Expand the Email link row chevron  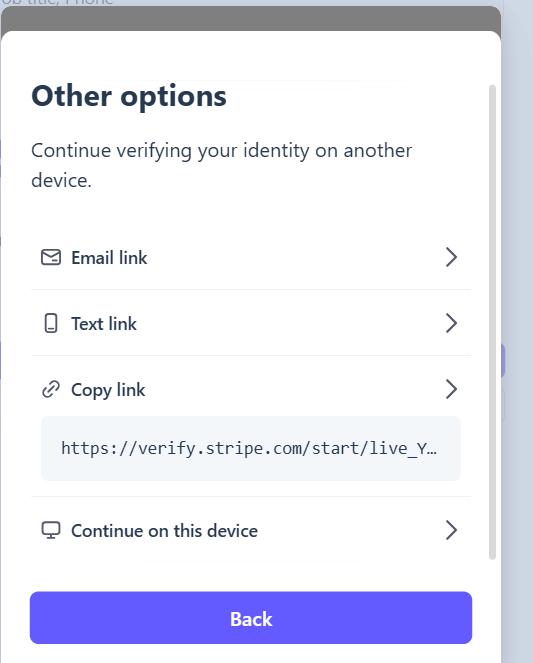coord(451,257)
